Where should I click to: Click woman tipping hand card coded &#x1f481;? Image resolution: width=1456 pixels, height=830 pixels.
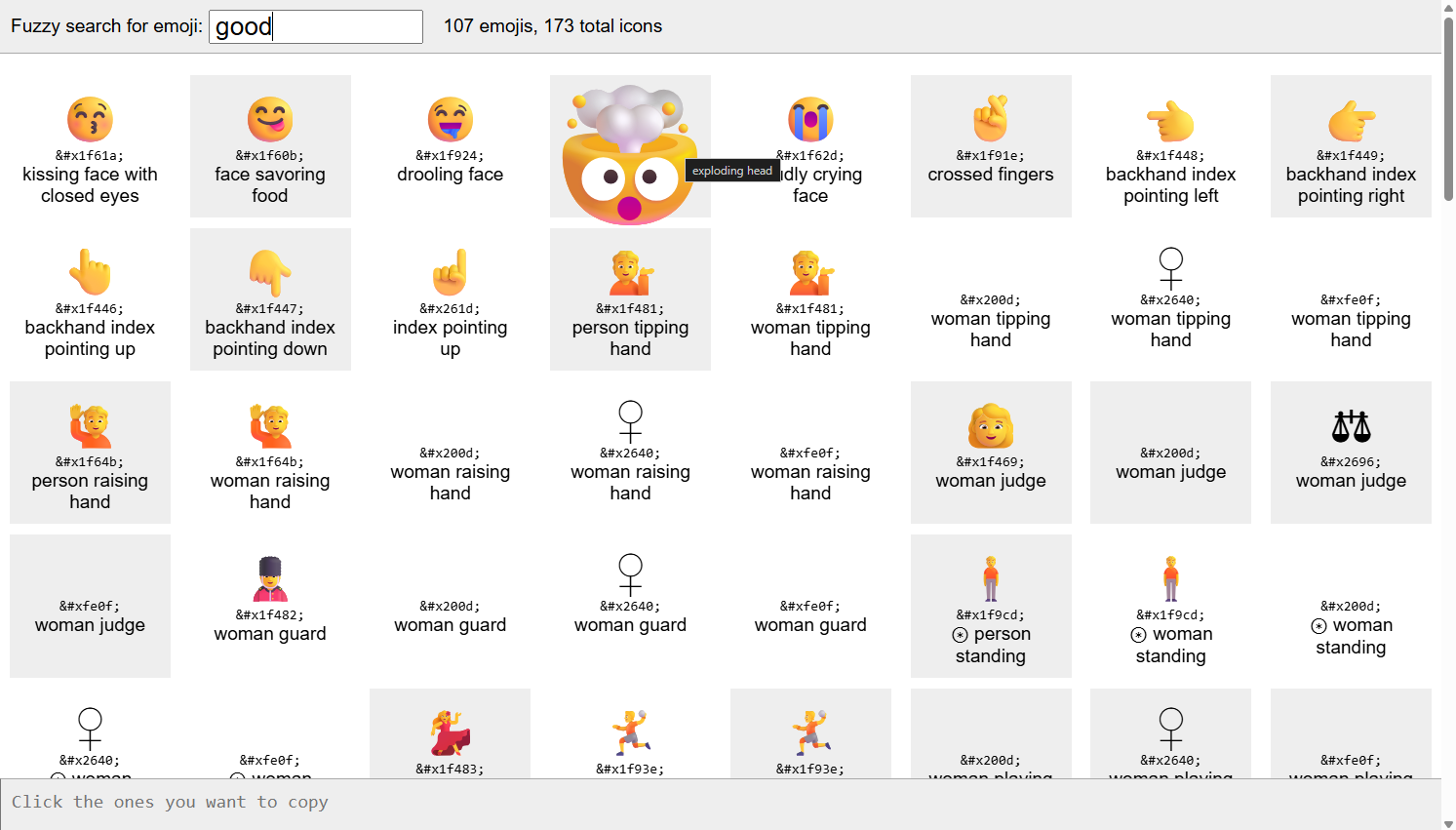810,299
